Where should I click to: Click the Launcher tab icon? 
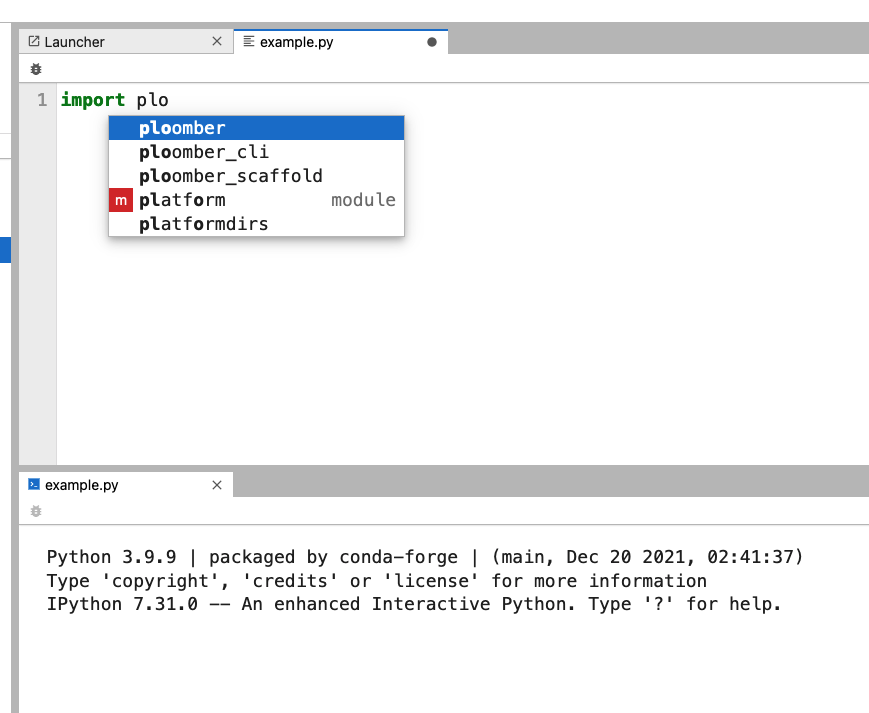pyautogui.click(x=34, y=41)
